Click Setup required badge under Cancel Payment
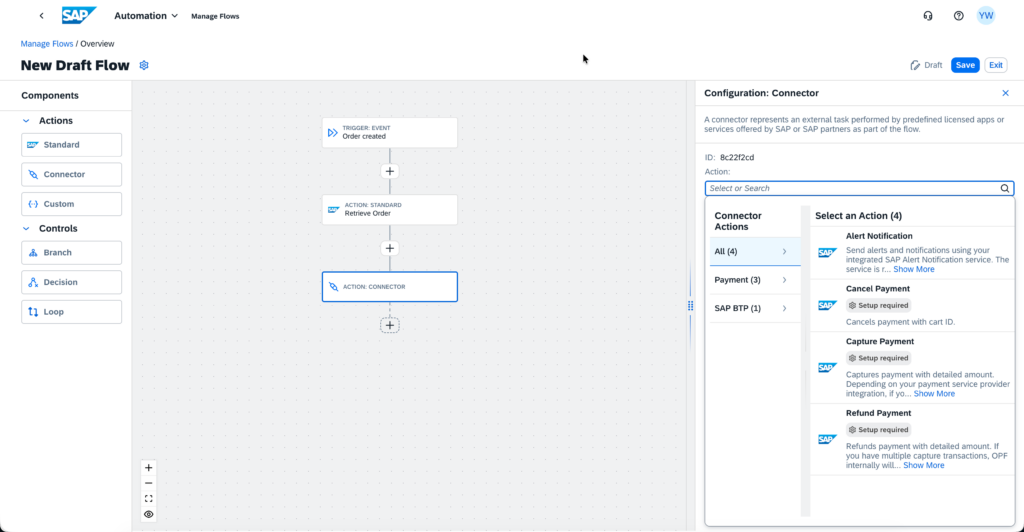Image resolution: width=1024 pixels, height=532 pixels. tap(878, 305)
